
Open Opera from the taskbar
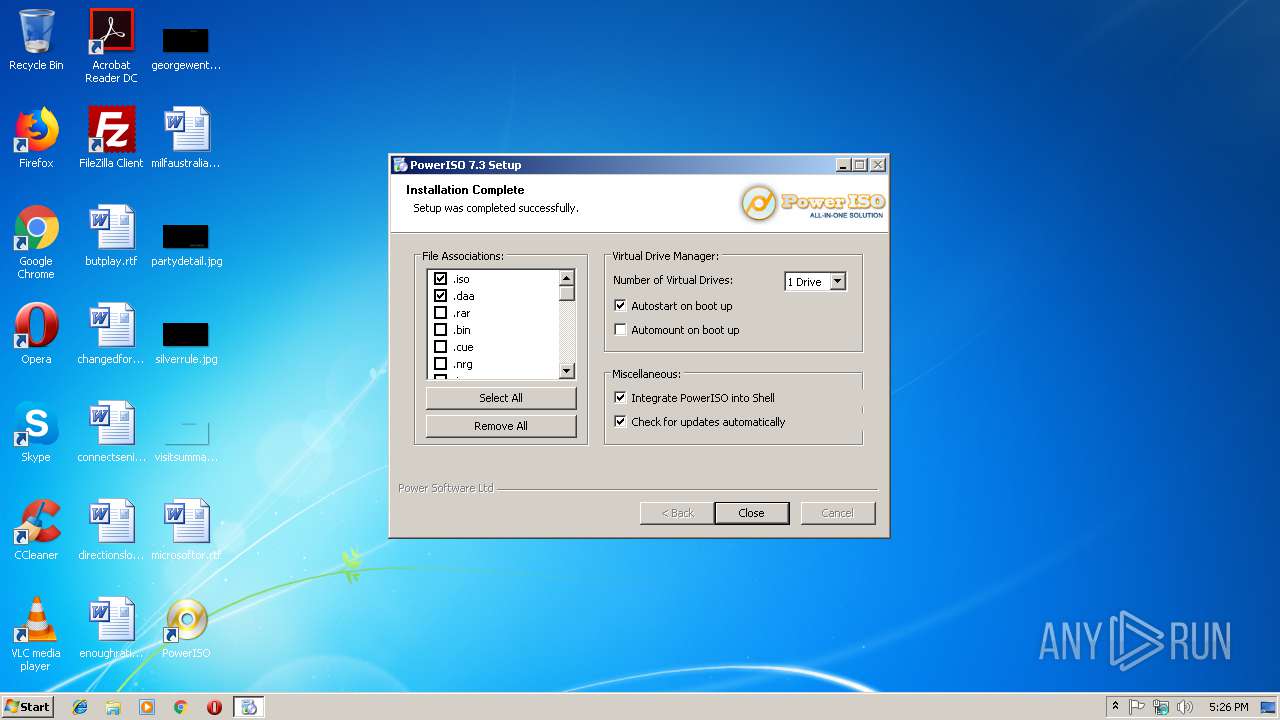pyautogui.click(x=214, y=707)
